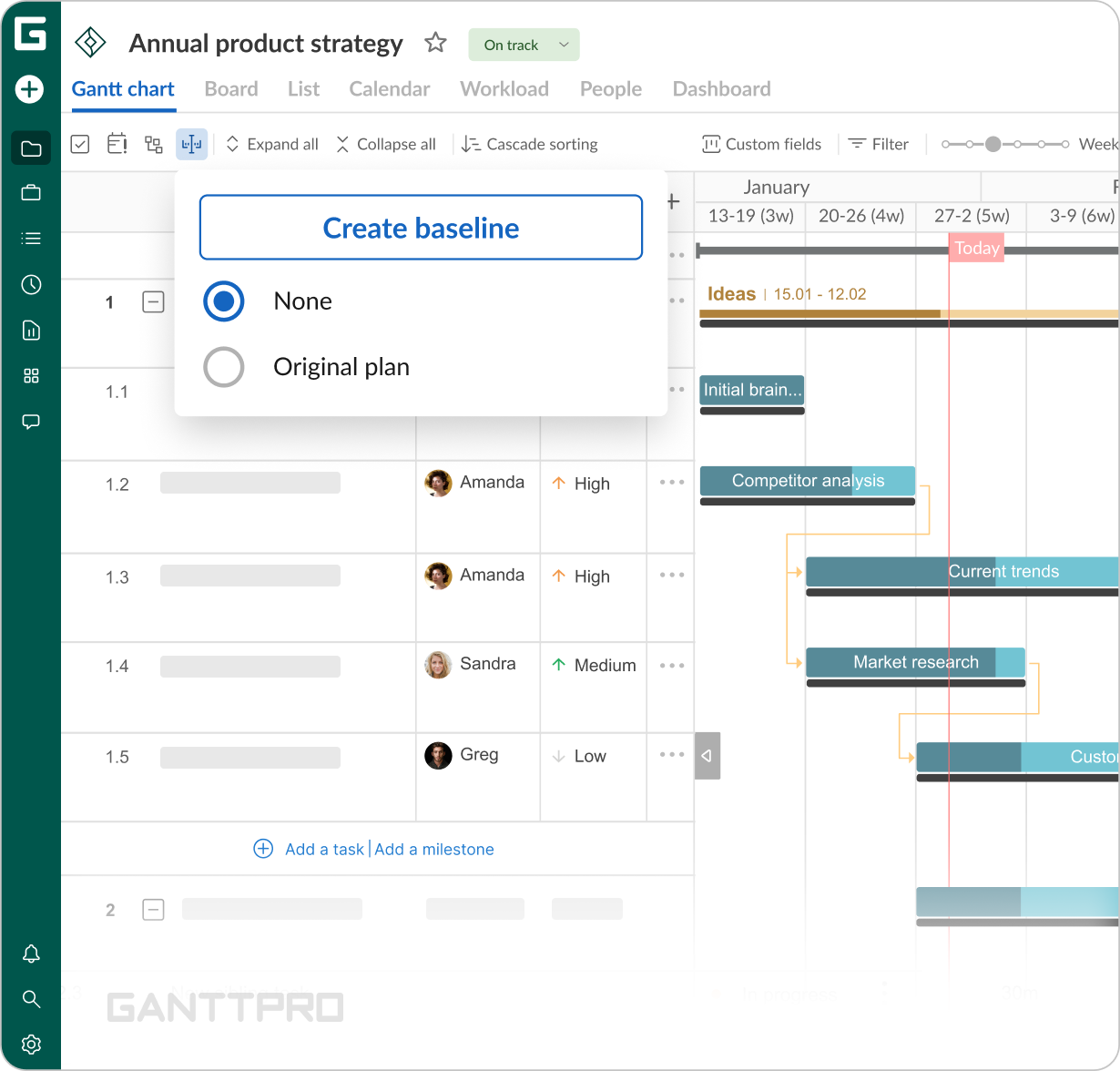Click the Initial brain... task bar
The width and height of the screenshot is (1120, 1071).
pos(752,390)
